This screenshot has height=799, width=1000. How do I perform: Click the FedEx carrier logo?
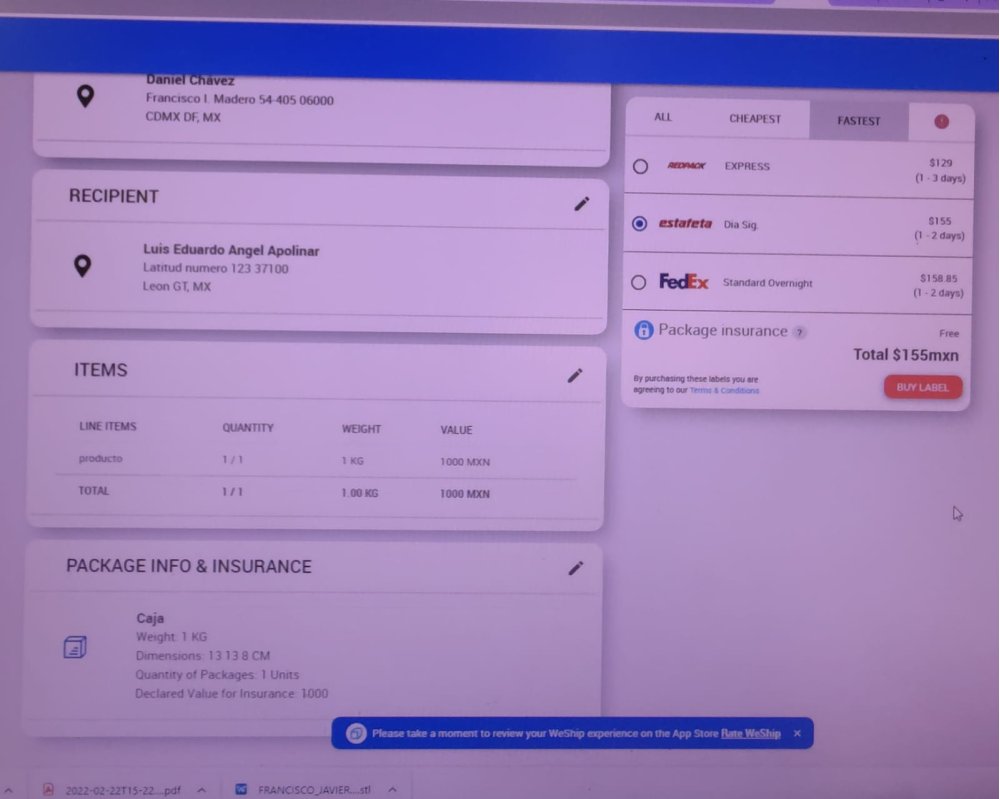click(683, 281)
